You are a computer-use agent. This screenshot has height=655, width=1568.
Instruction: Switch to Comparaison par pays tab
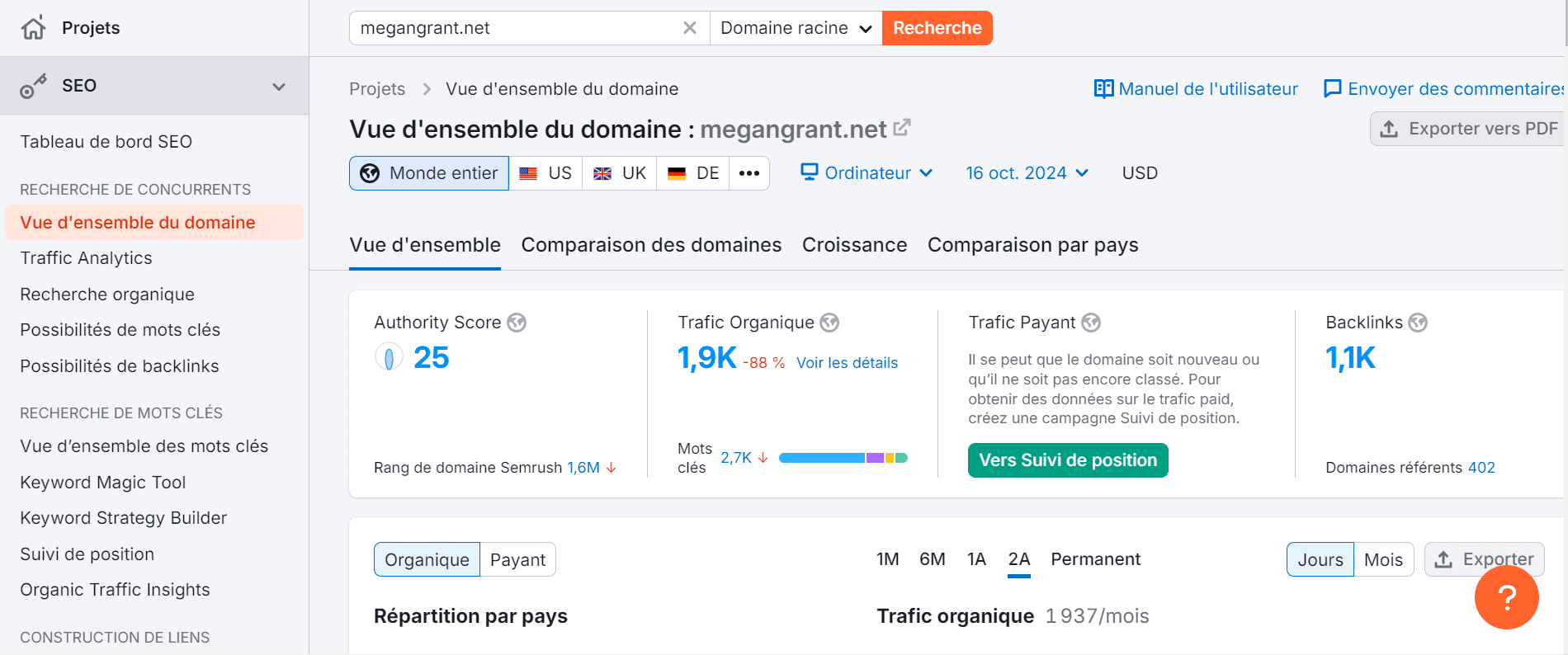point(1032,245)
